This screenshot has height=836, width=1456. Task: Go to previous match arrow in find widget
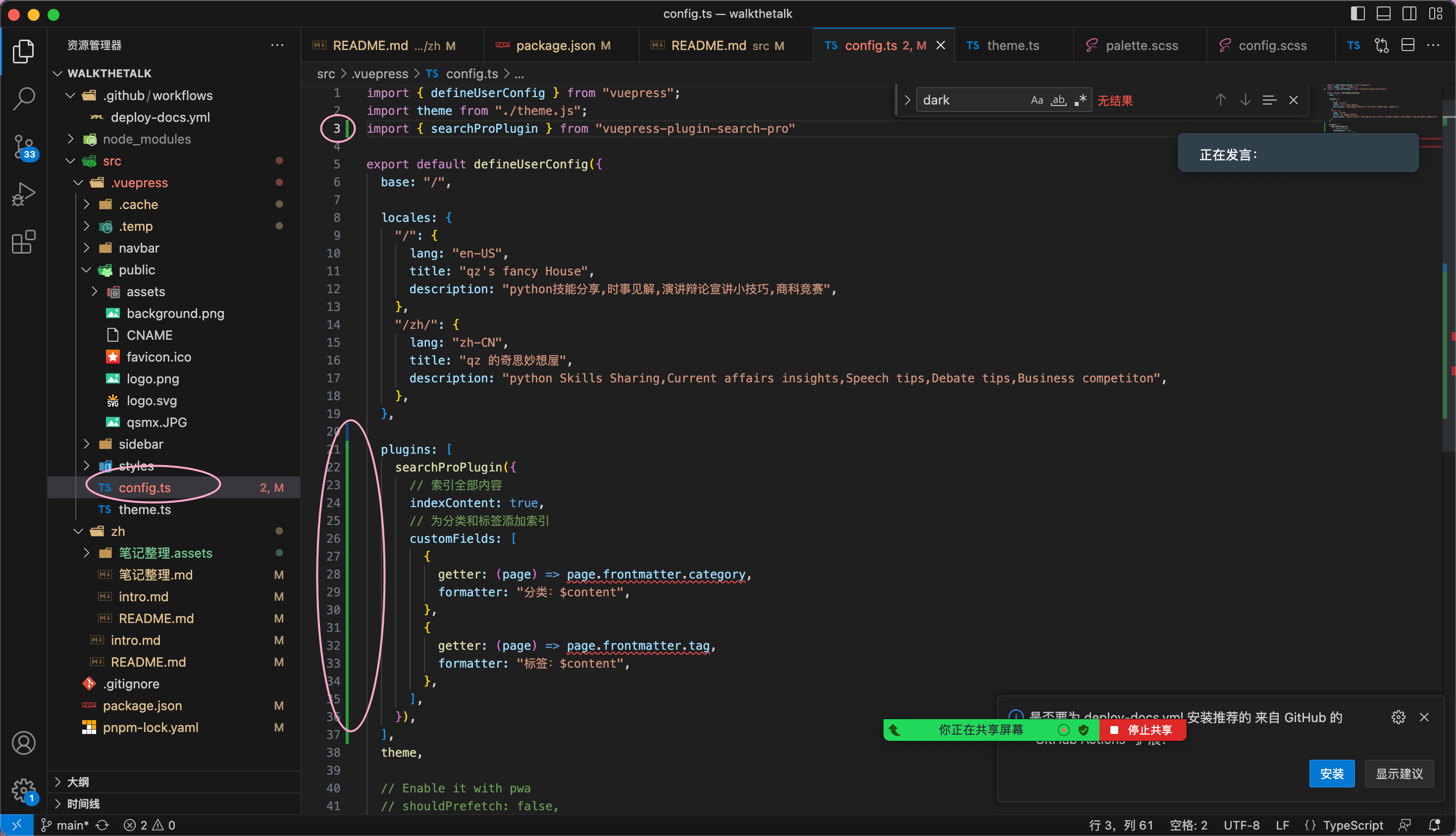[x=1221, y=100]
